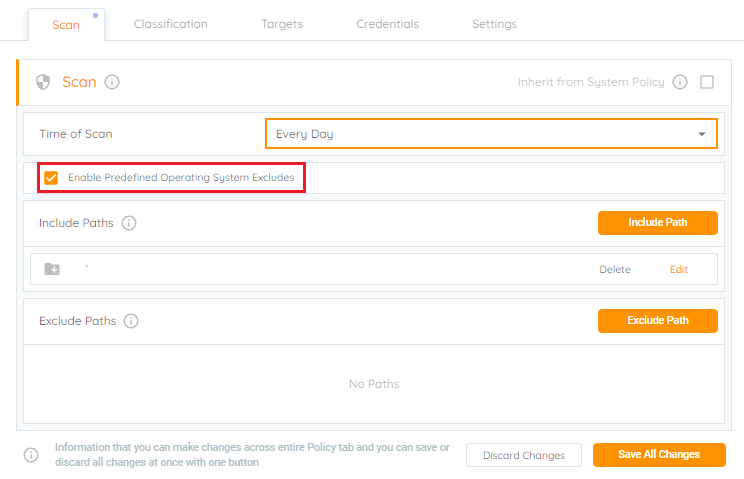Click info icon beside Inherit from System Policy
The image size is (744, 479).
click(x=680, y=82)
